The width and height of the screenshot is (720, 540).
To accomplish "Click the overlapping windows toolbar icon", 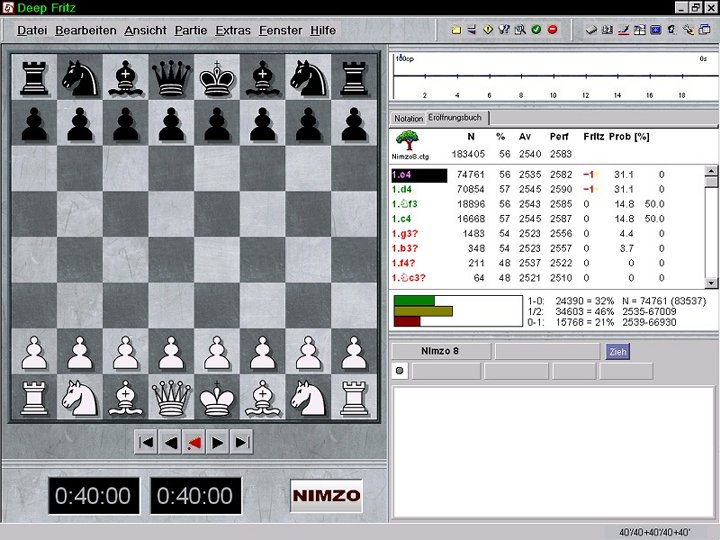I will point(704,30).
